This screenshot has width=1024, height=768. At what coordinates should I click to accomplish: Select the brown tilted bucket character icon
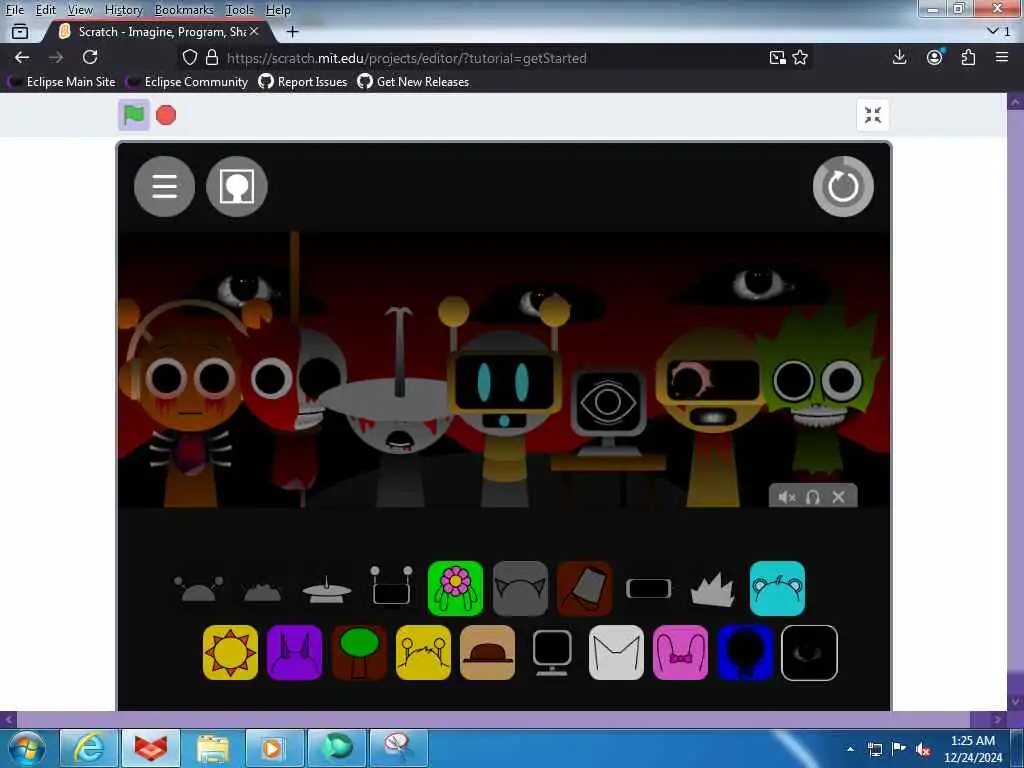pos(584,588)
